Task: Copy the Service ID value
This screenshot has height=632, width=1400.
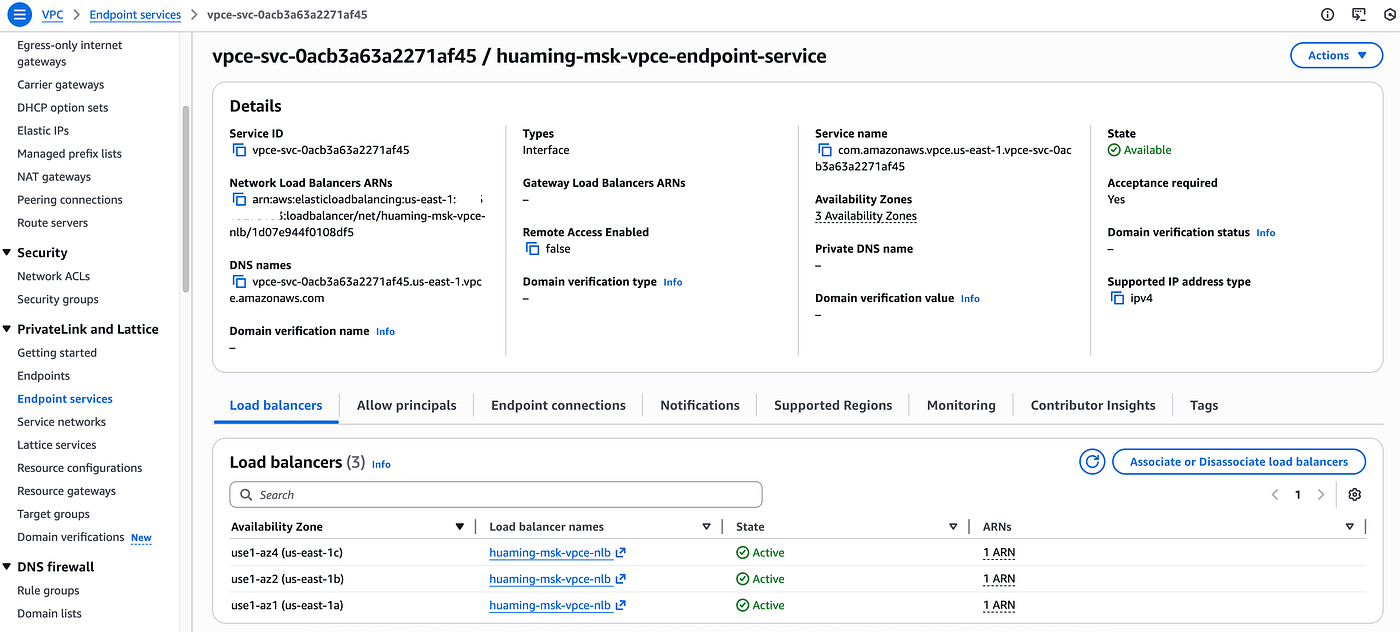Action: click(239, 150)
